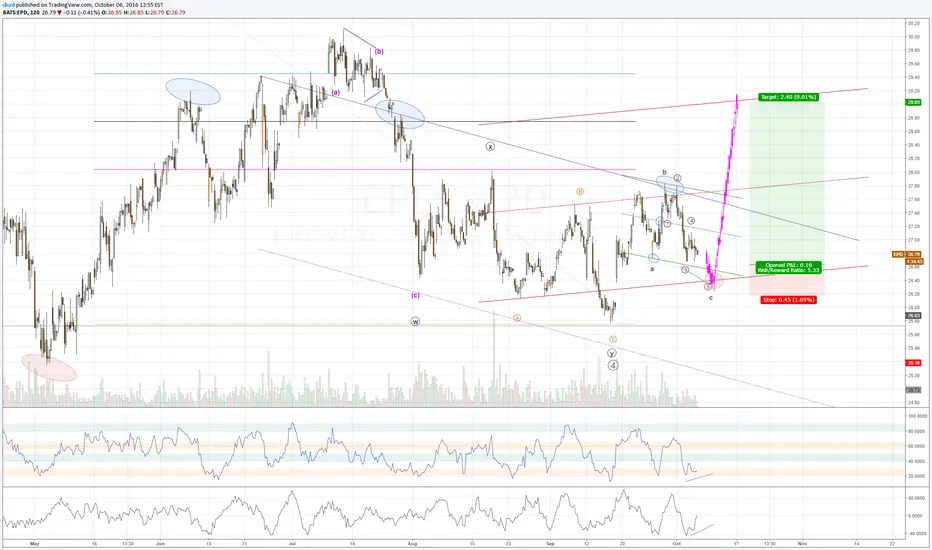Select the Stop: 0.45 (1.69%) label
Screen dimensions: 932x550
[788, 300]
